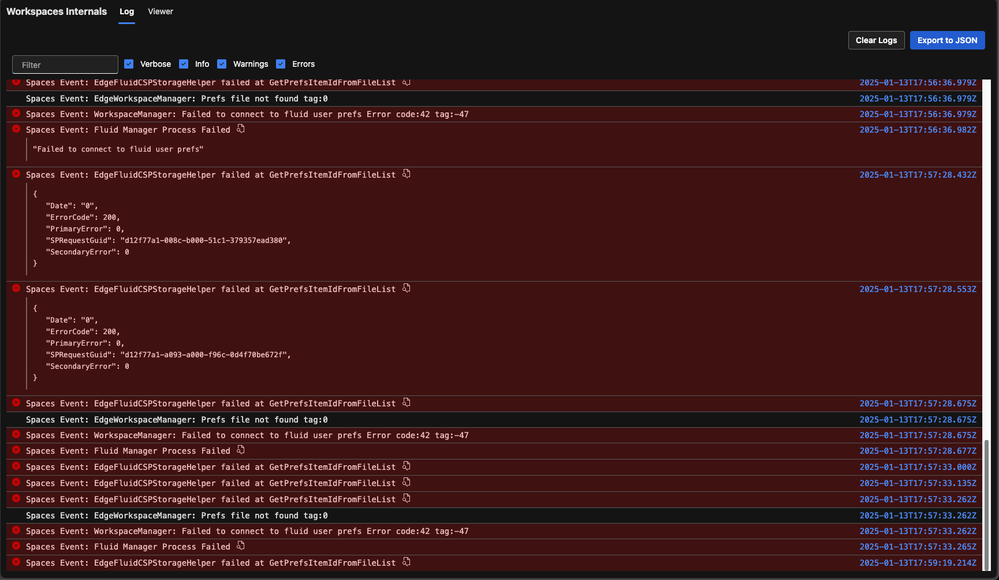999x580 pixels.
Task: Export logs with Export to JSON
Action: [x=947, y=40]
